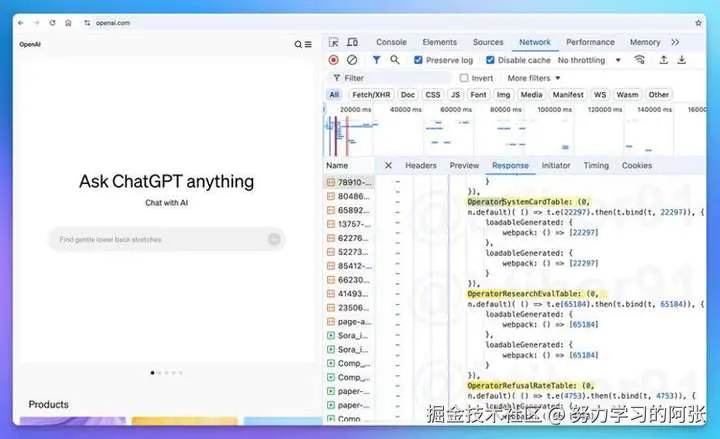Click the Name column header
The width and height of the screenshot is (720, 439).
point(337,165)
